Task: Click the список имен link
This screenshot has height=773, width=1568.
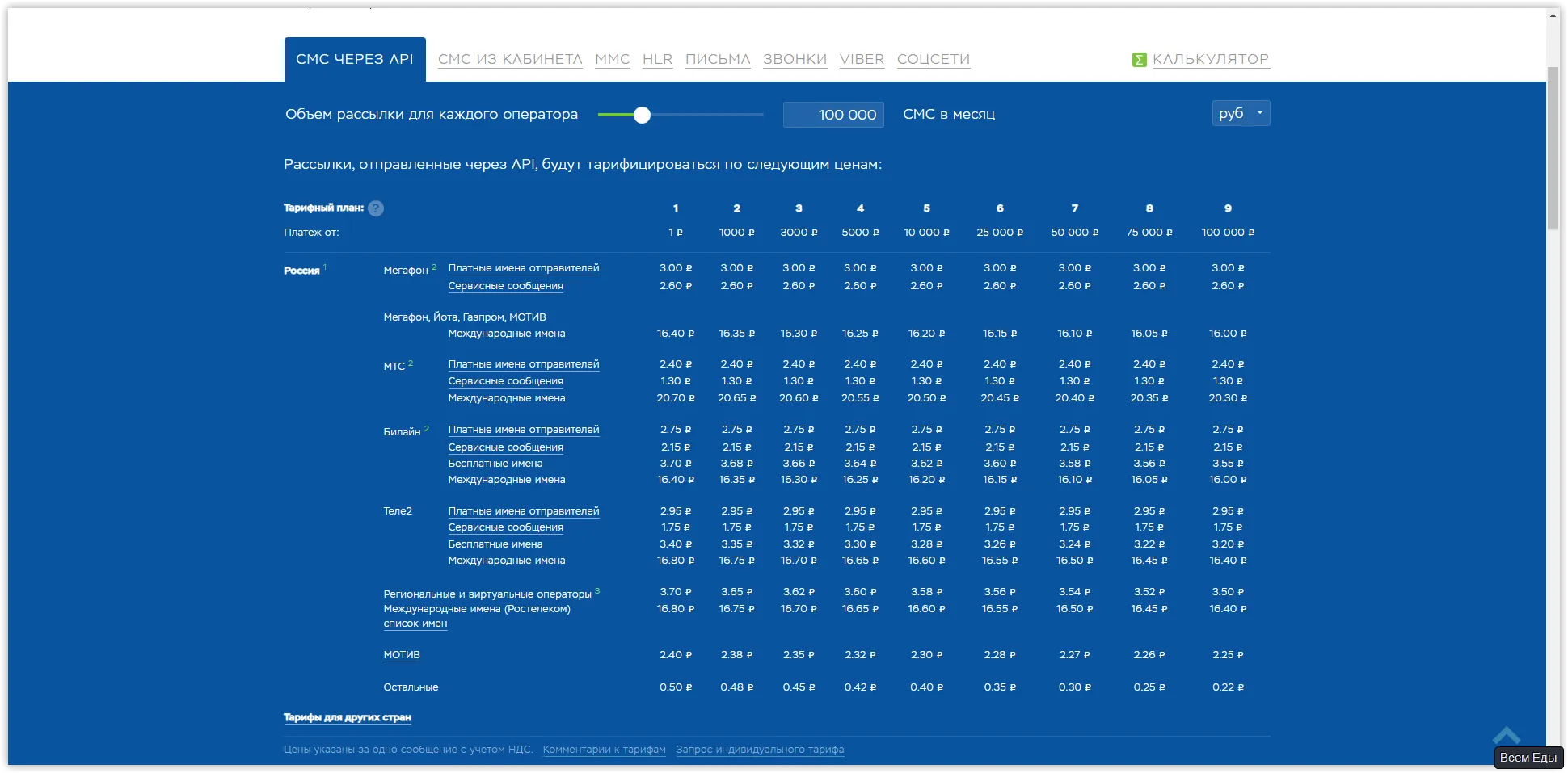Action: 415,624
